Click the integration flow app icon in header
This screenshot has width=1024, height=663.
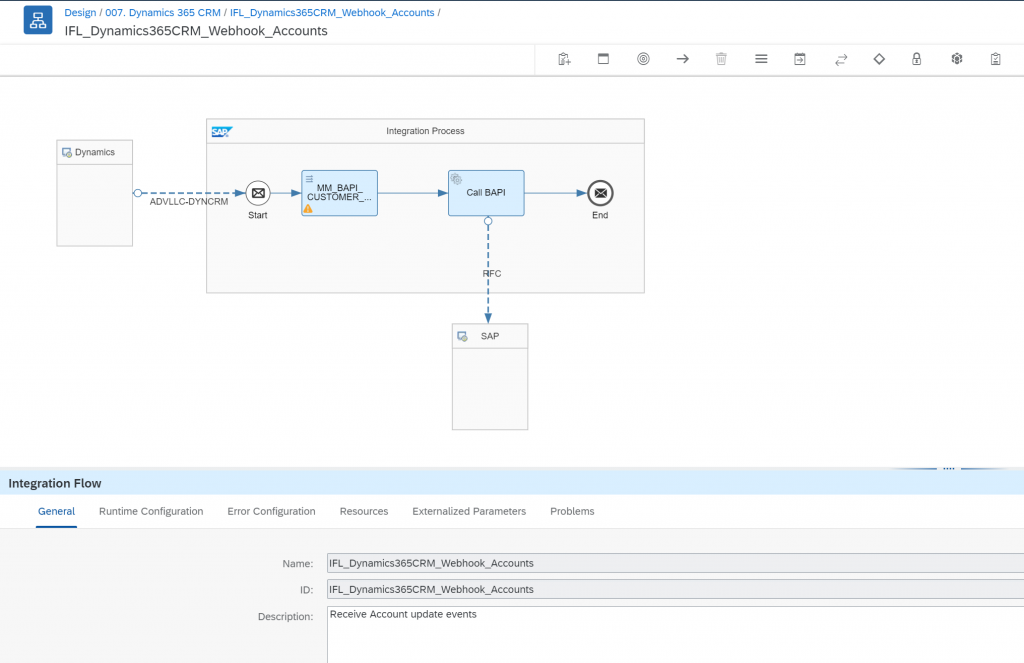[x=38, y=20]
